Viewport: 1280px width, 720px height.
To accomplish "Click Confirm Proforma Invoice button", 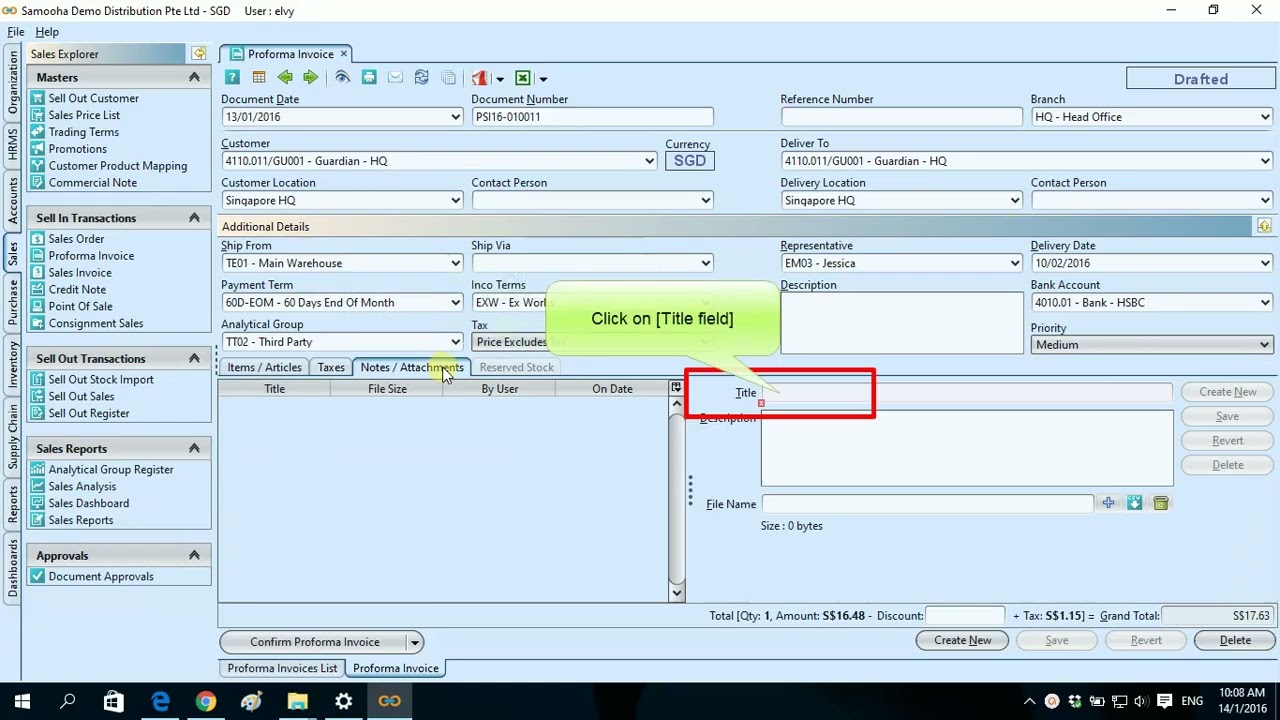I will pos(314,642).
